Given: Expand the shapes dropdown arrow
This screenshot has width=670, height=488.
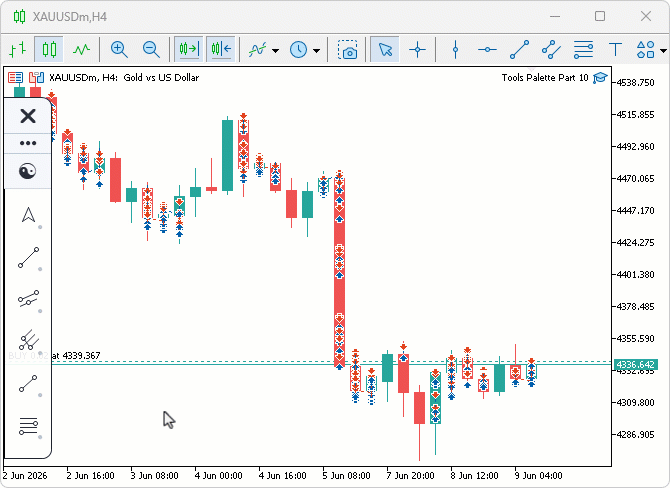Looking at the screenshot, I should click(663, 50).
